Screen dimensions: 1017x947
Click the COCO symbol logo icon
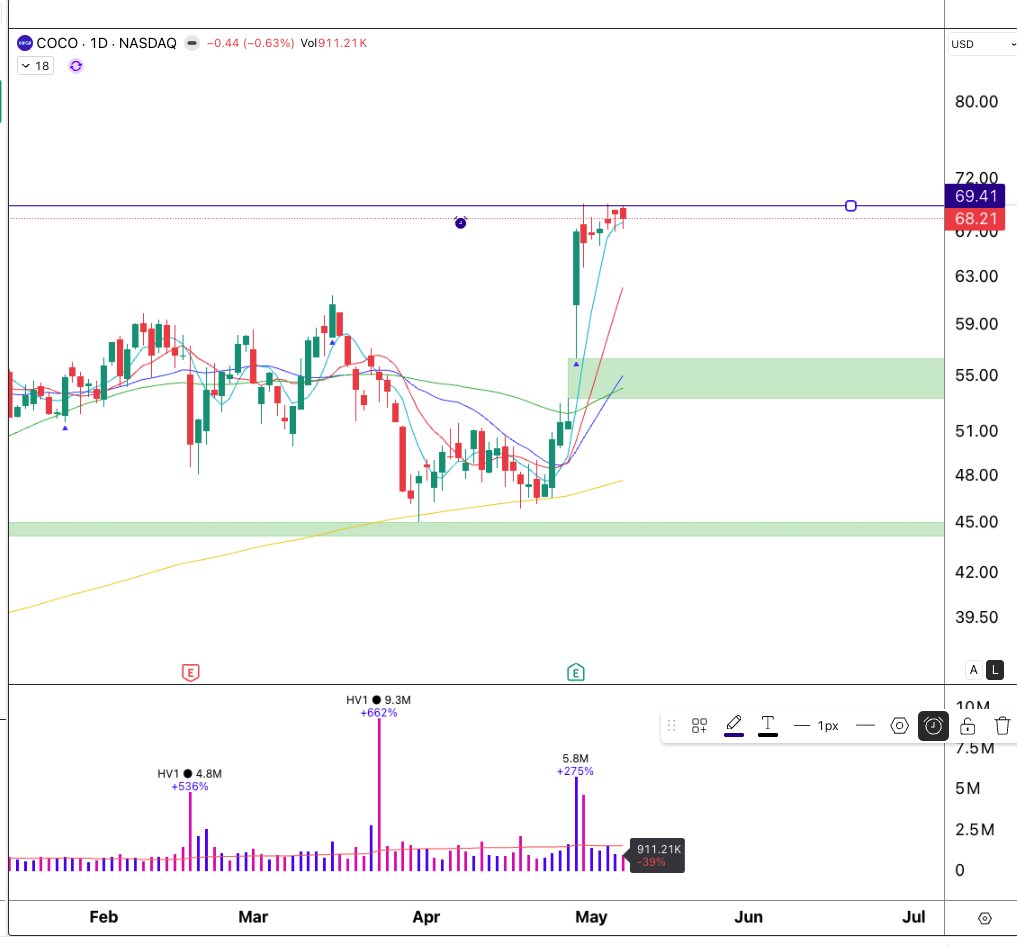[x=25, y=43]
